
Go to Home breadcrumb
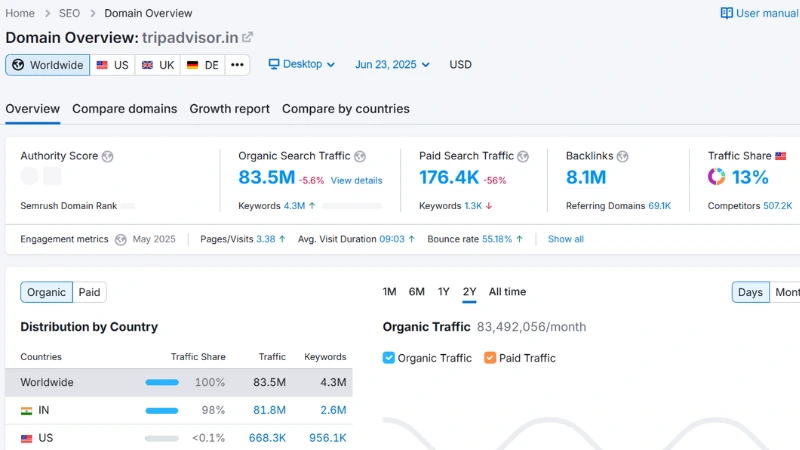coord(20,13)
